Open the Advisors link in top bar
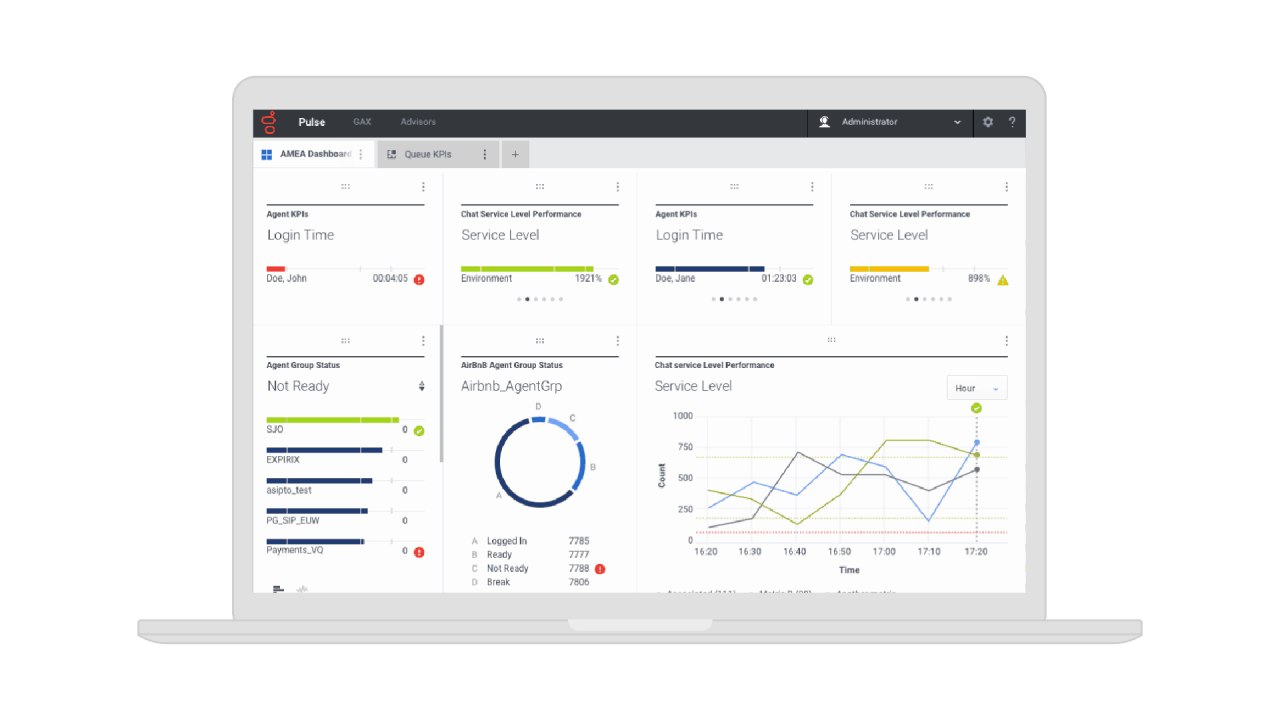 click(418, 122)
